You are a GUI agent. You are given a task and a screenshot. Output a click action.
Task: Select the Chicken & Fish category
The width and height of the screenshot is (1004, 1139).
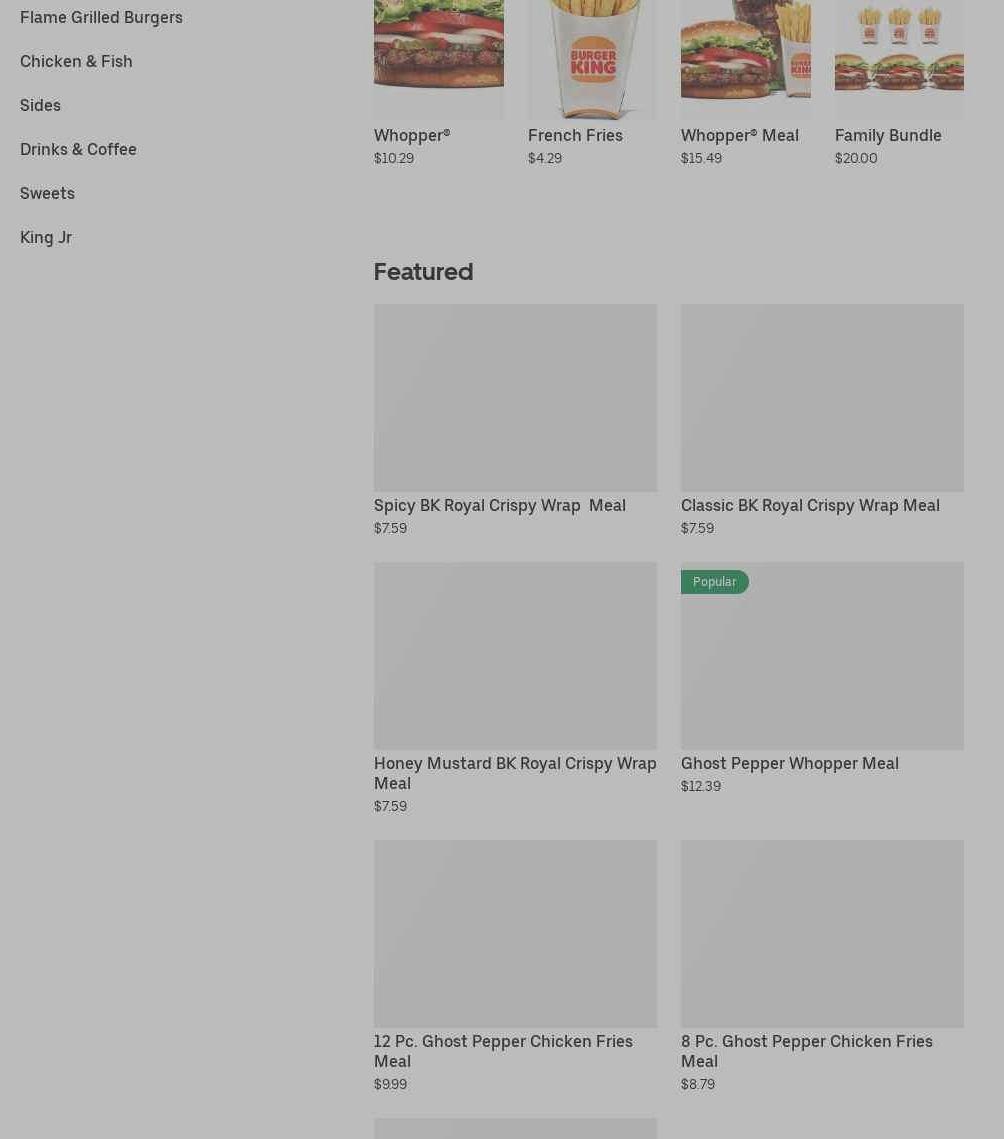point(76,61)
